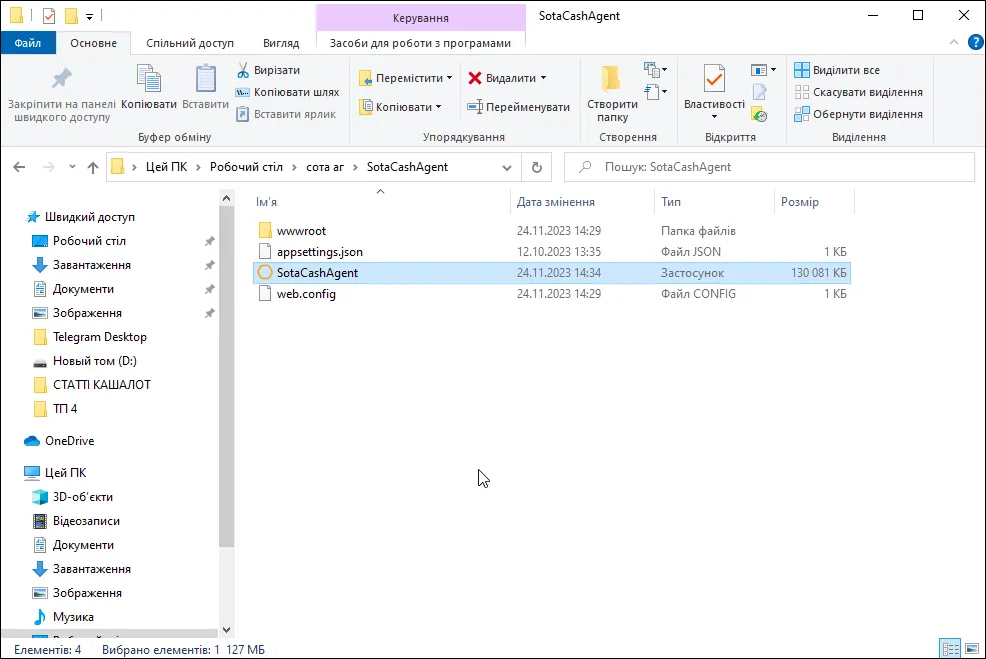986x659 pixels.
Task: Open address bar history dropdown
Action: point(506,167)
